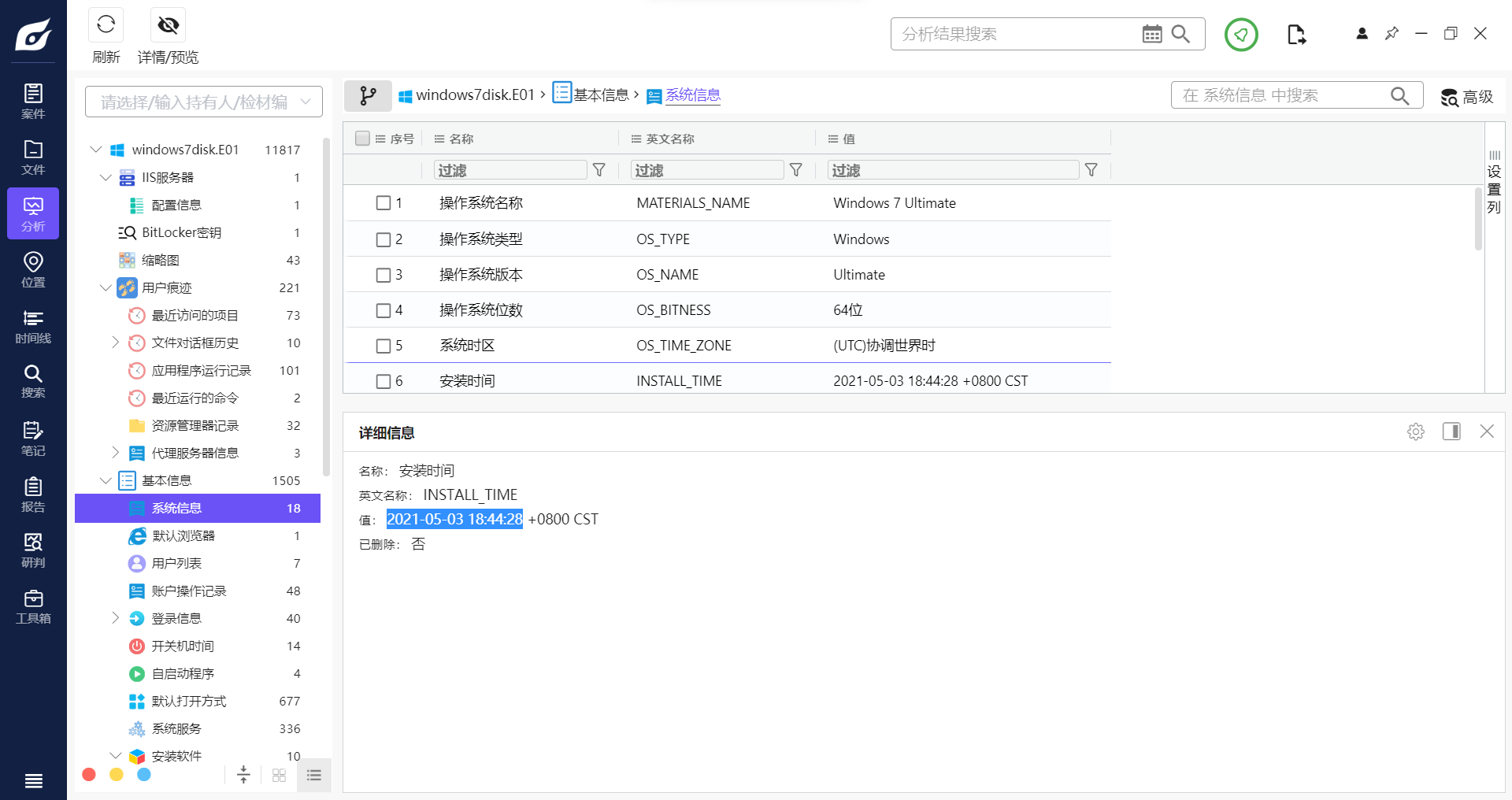Open the 工具箱 sidebar section
Screen dimensions: 1512x800
pos(33,606)
